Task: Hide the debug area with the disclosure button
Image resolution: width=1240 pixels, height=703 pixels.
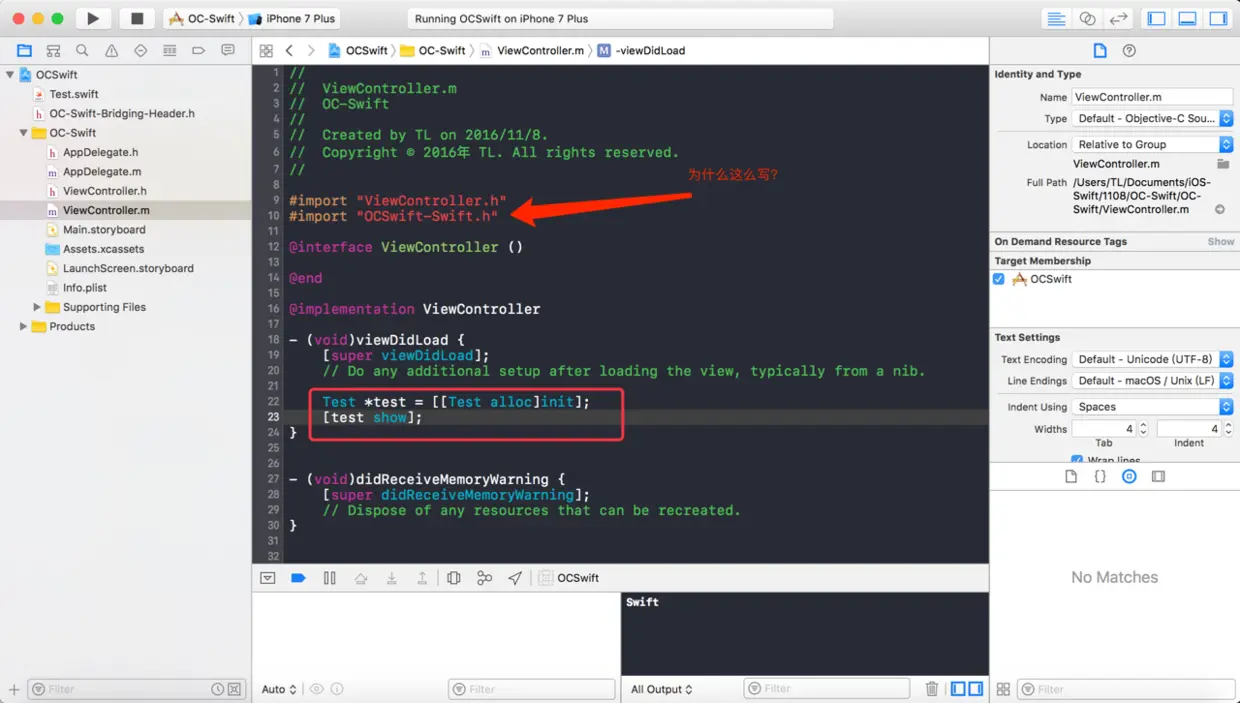Action: click(267, 578)
